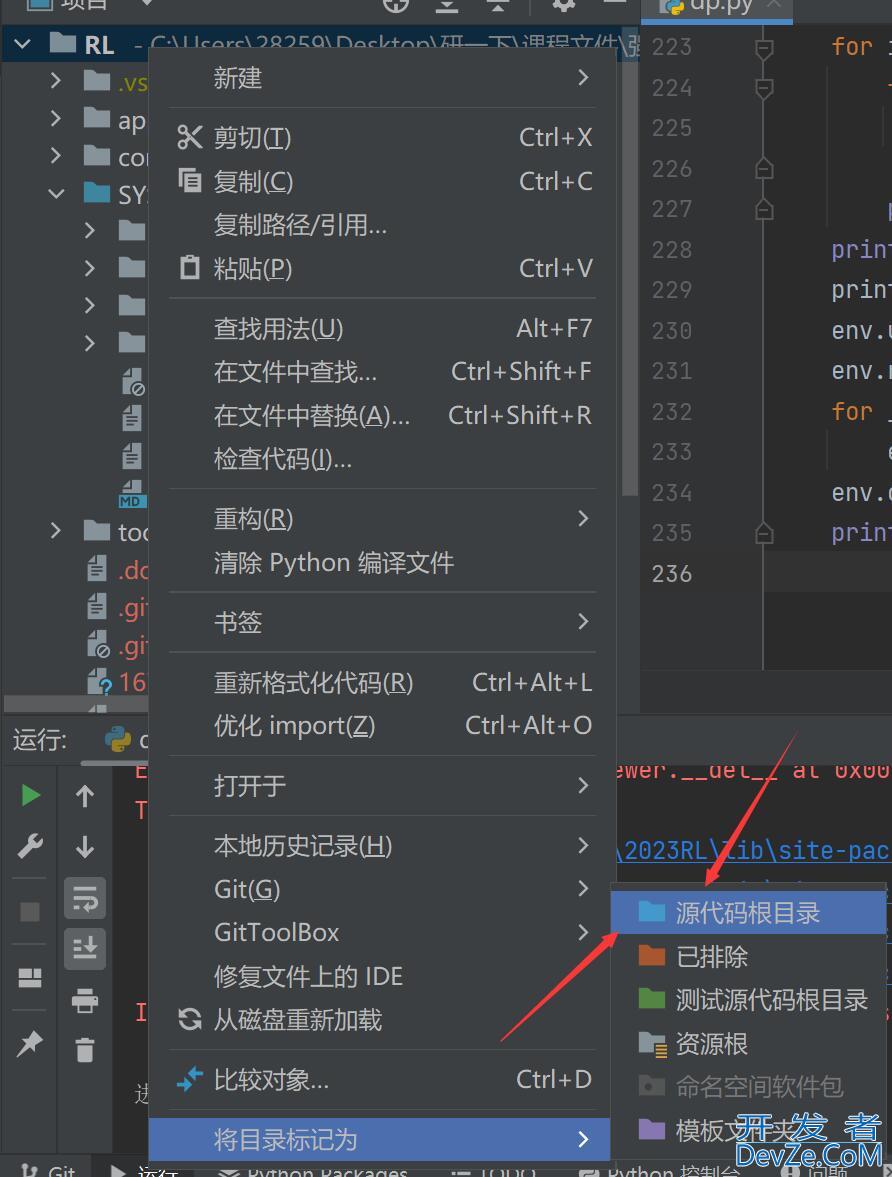Viewport: 892px width, 1177px height.
Task: Collapse the RL project root
Action: coord(23,44)
